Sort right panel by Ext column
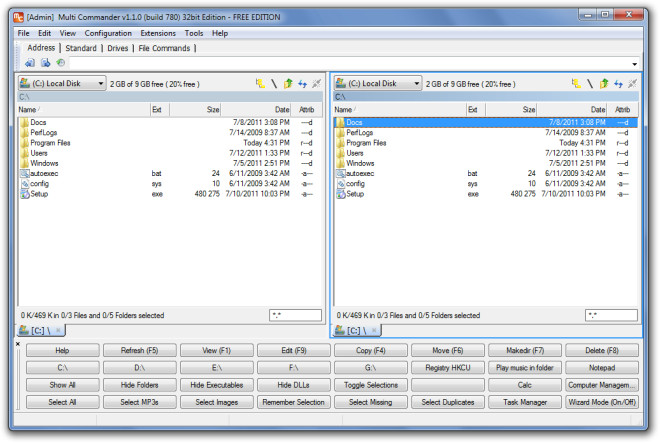 (476, 109)
